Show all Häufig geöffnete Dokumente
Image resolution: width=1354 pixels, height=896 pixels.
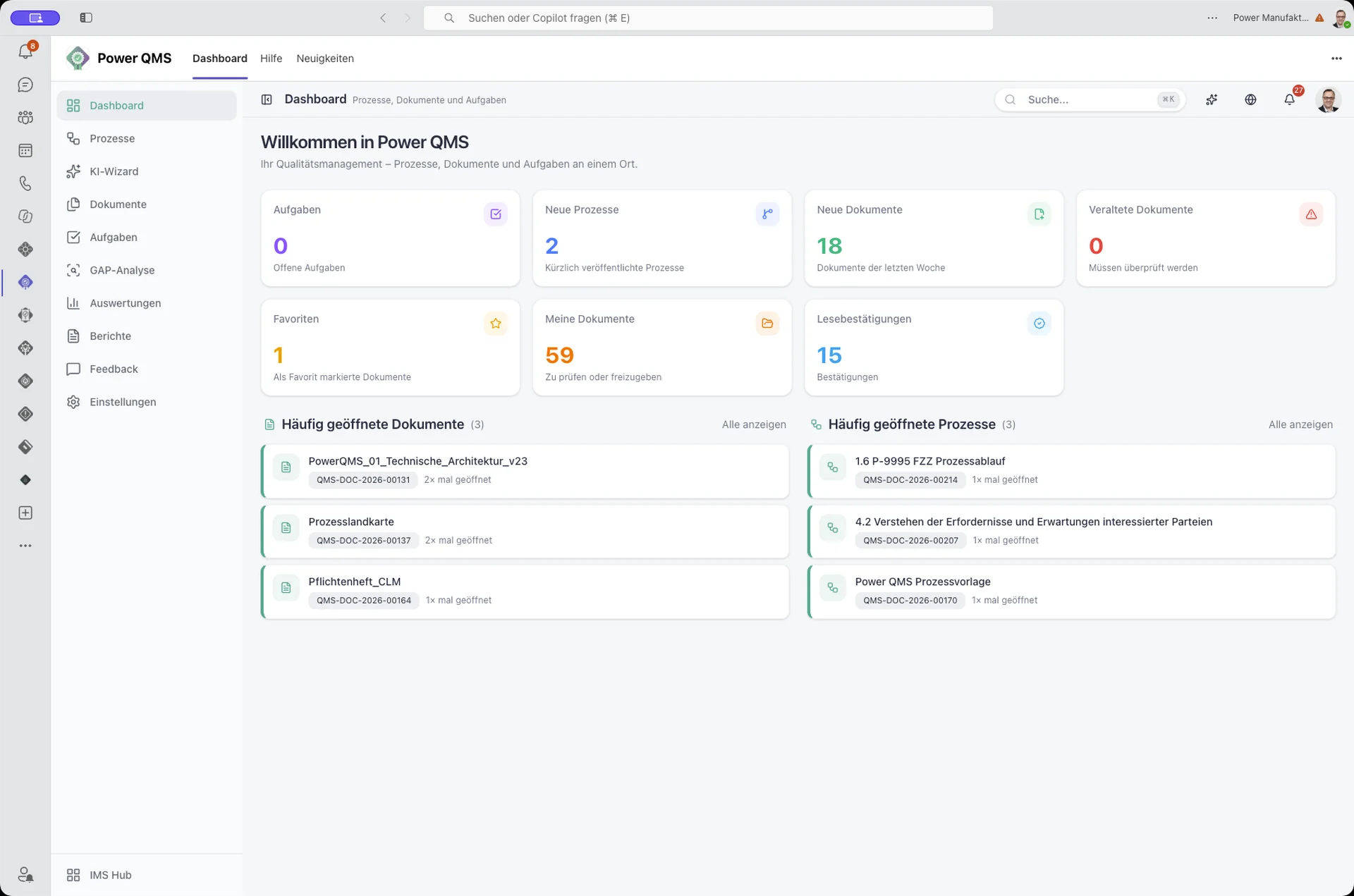point(754,424)
